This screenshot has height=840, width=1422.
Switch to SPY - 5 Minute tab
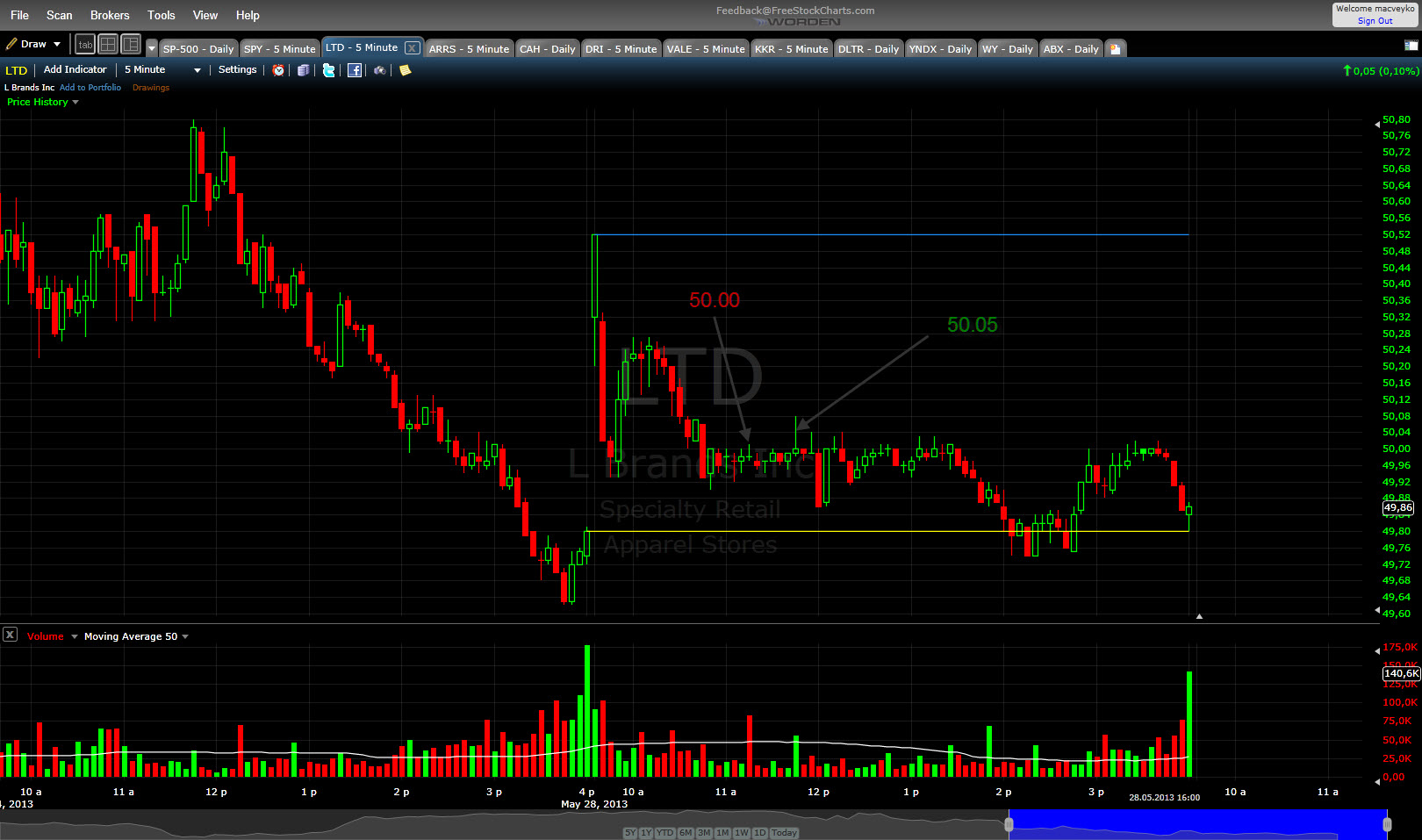280,49
